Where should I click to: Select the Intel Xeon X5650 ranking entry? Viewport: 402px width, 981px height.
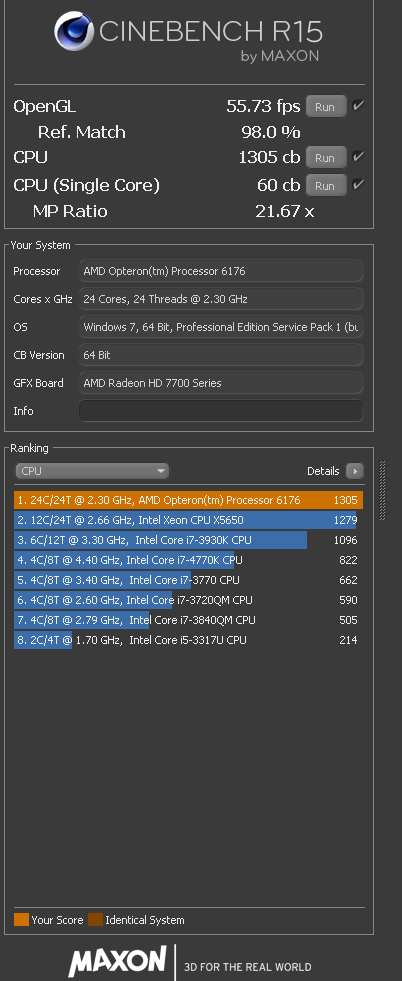pyautogui.click(x=188, y=520)
